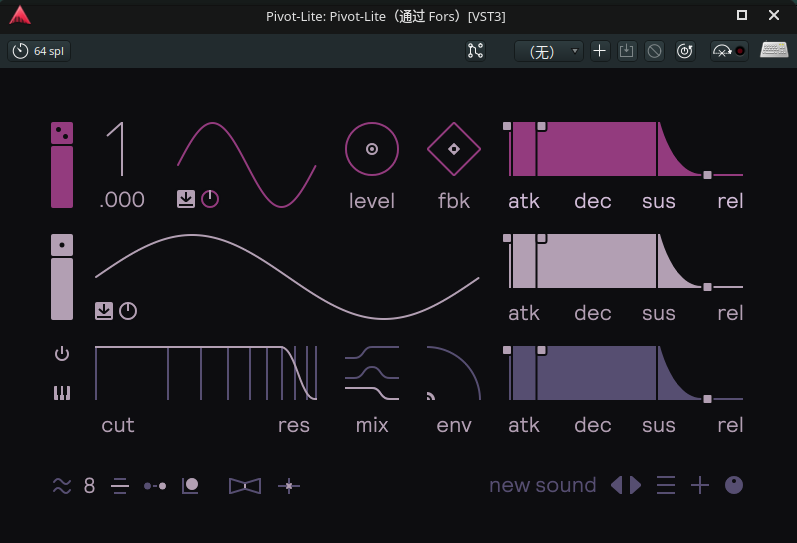Click the 64 spl latency button
Viewport: 797px width, 543px height.
coord(39,51)
